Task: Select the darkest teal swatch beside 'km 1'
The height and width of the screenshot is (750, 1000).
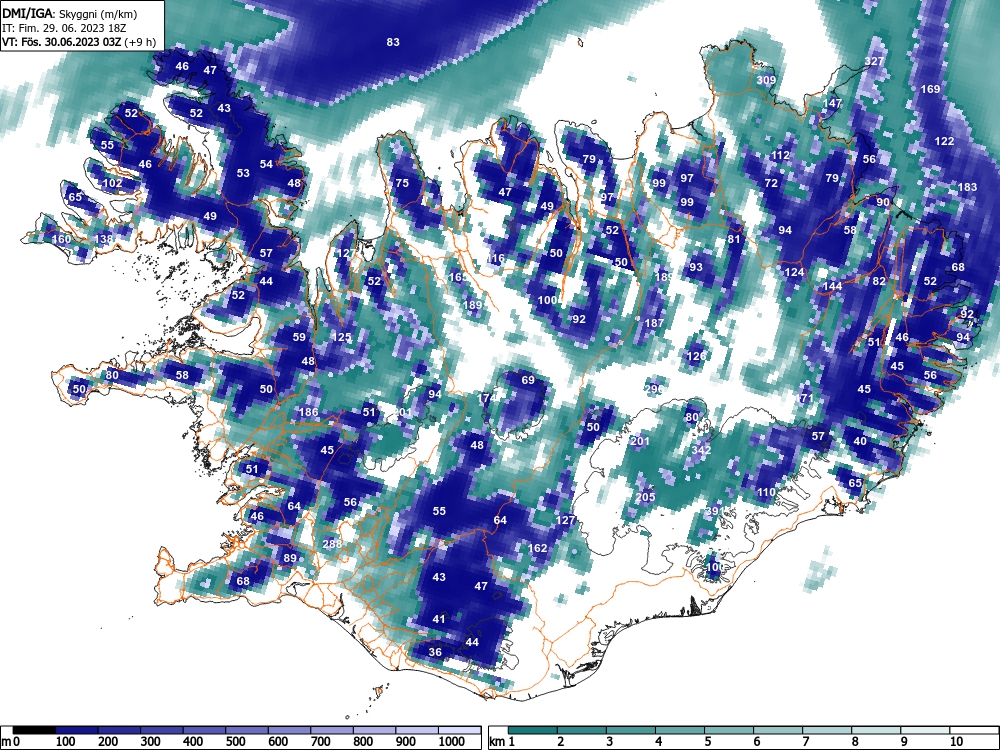Action: pyautogui.click(x=533, y=730)
